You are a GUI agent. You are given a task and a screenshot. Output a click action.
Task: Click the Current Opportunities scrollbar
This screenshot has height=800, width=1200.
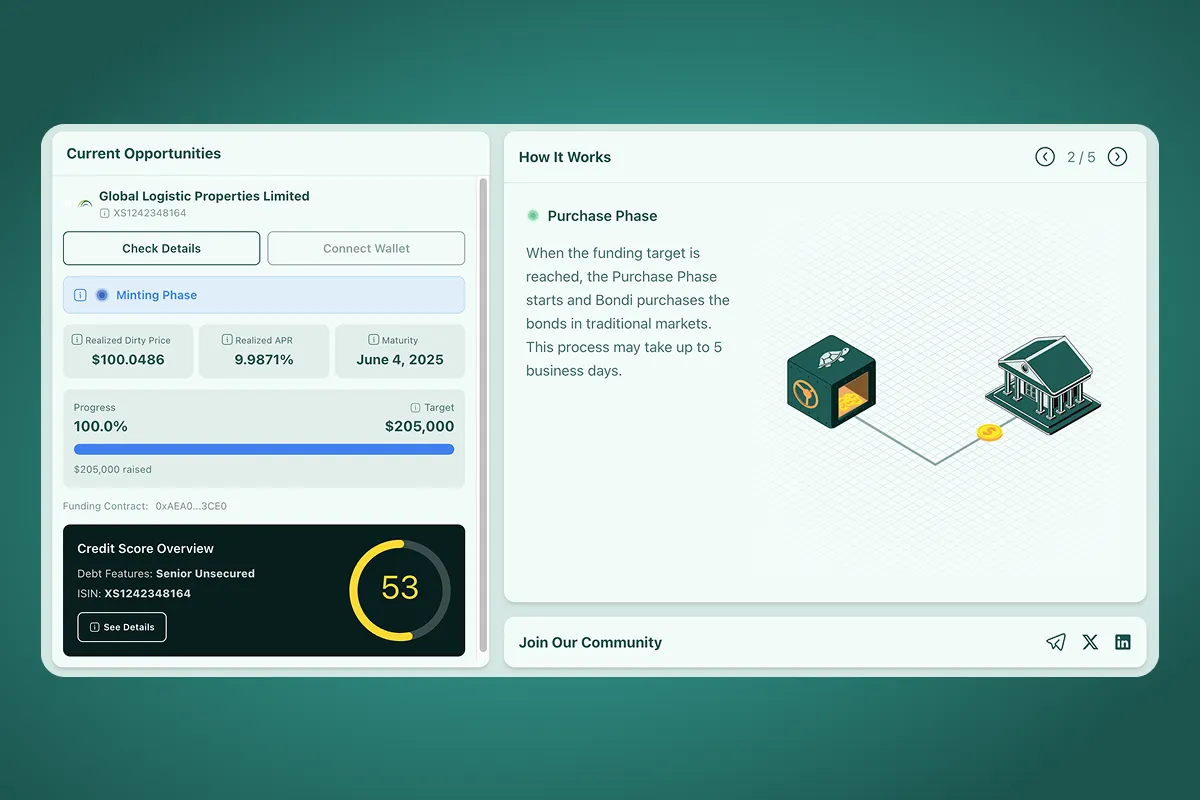point(484,415)
